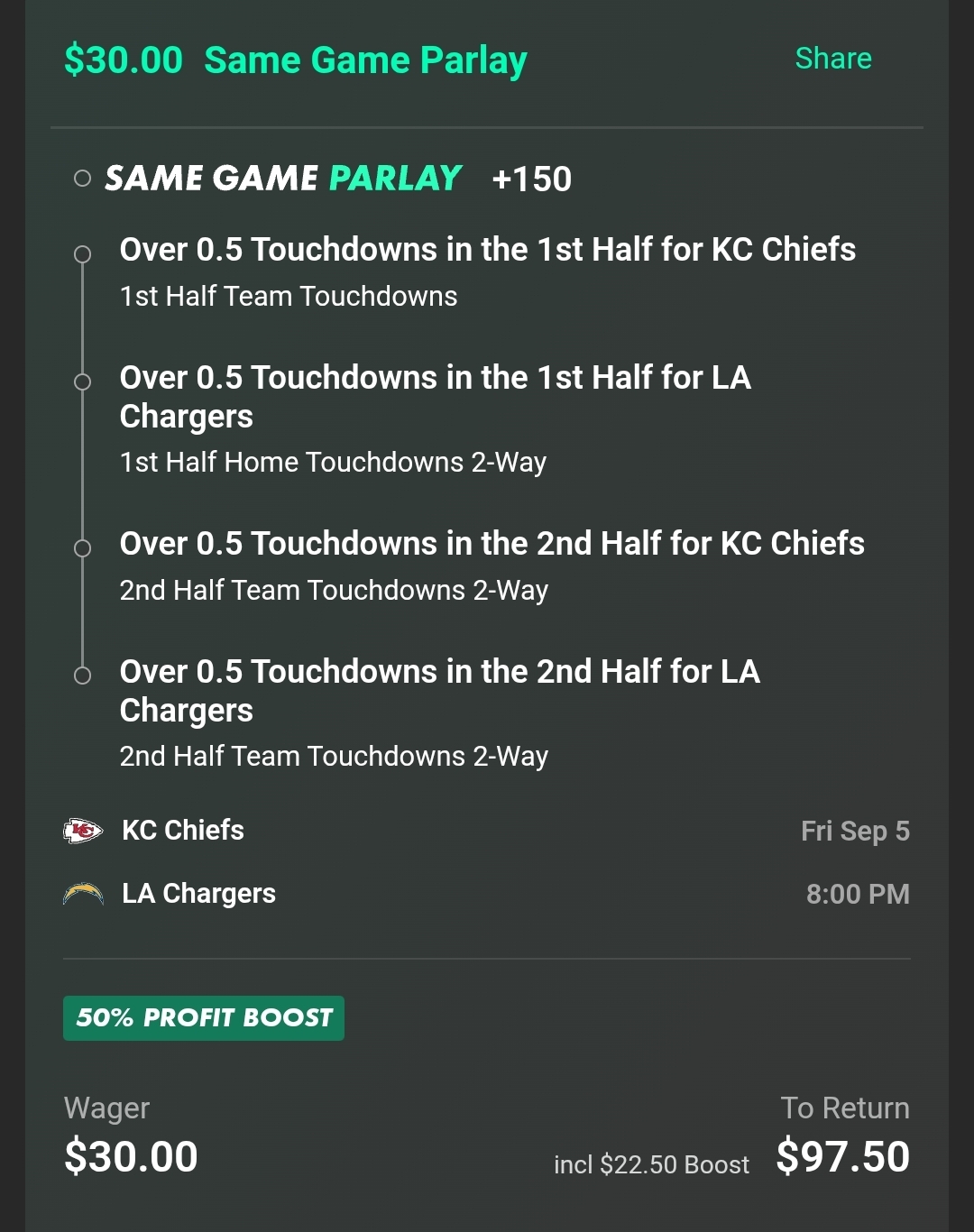Click the LA Chargers team logo
The image size is (974, 1232).
[x=83, y=894]
